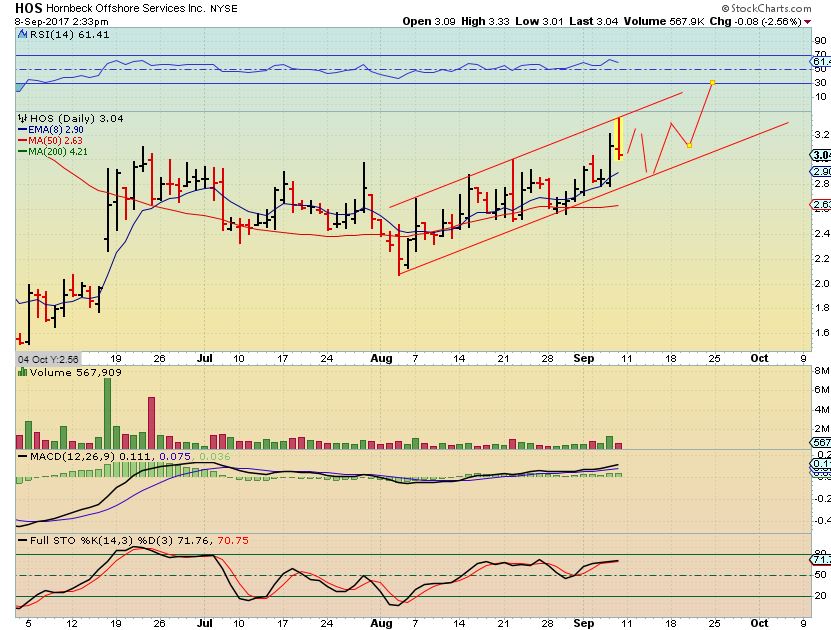
Task: Click the MA(200) 4.21 legend text
Action: pyautogui.click(x=58, y=152)
